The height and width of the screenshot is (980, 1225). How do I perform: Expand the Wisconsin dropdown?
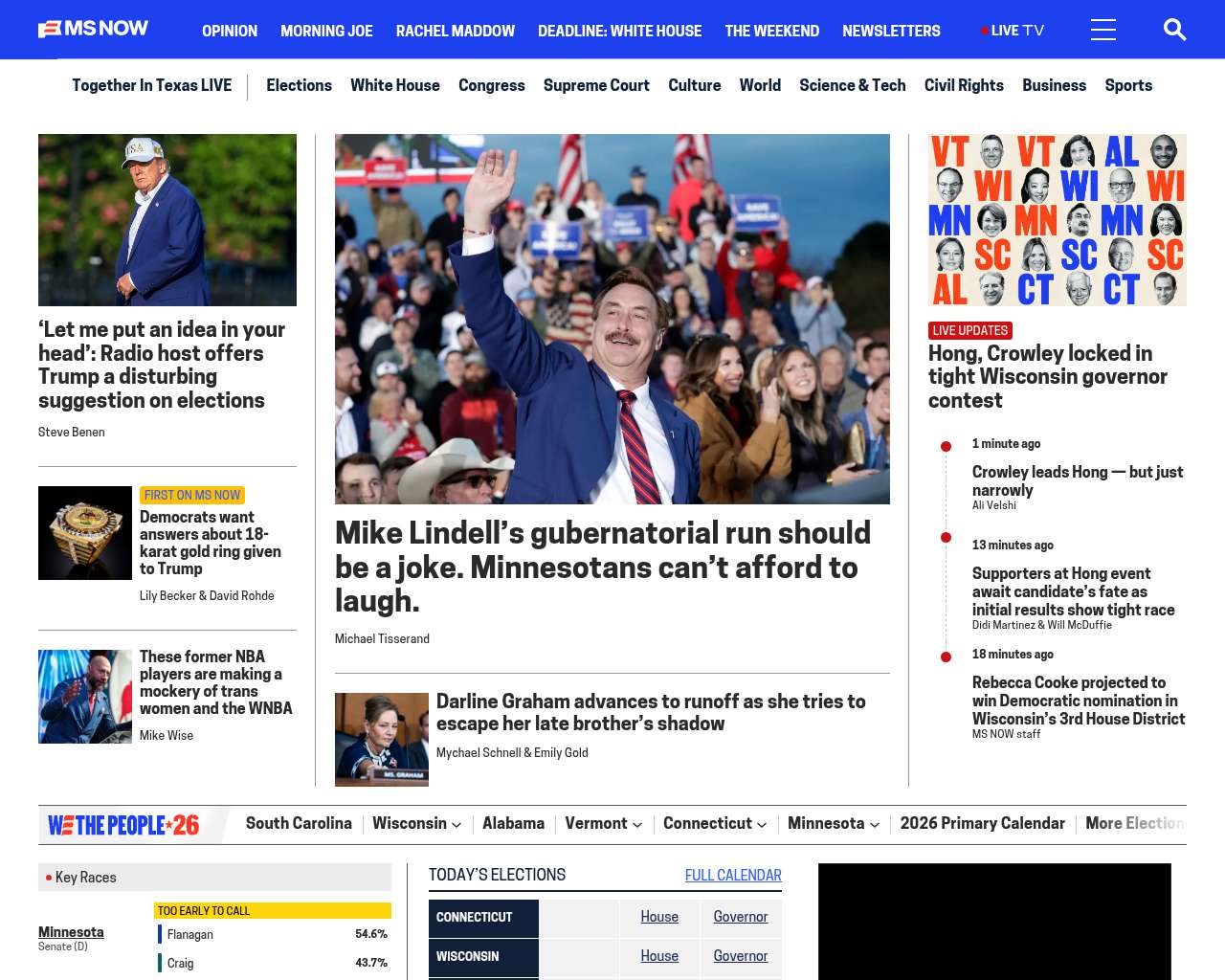(x=417, y=823)
